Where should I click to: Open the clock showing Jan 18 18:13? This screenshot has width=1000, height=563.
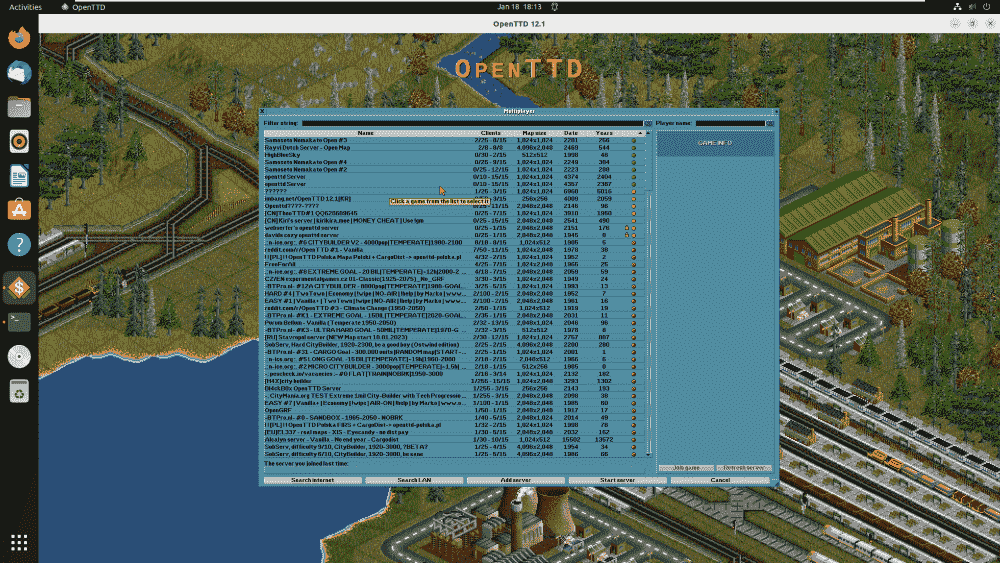(x=519, y=7)
